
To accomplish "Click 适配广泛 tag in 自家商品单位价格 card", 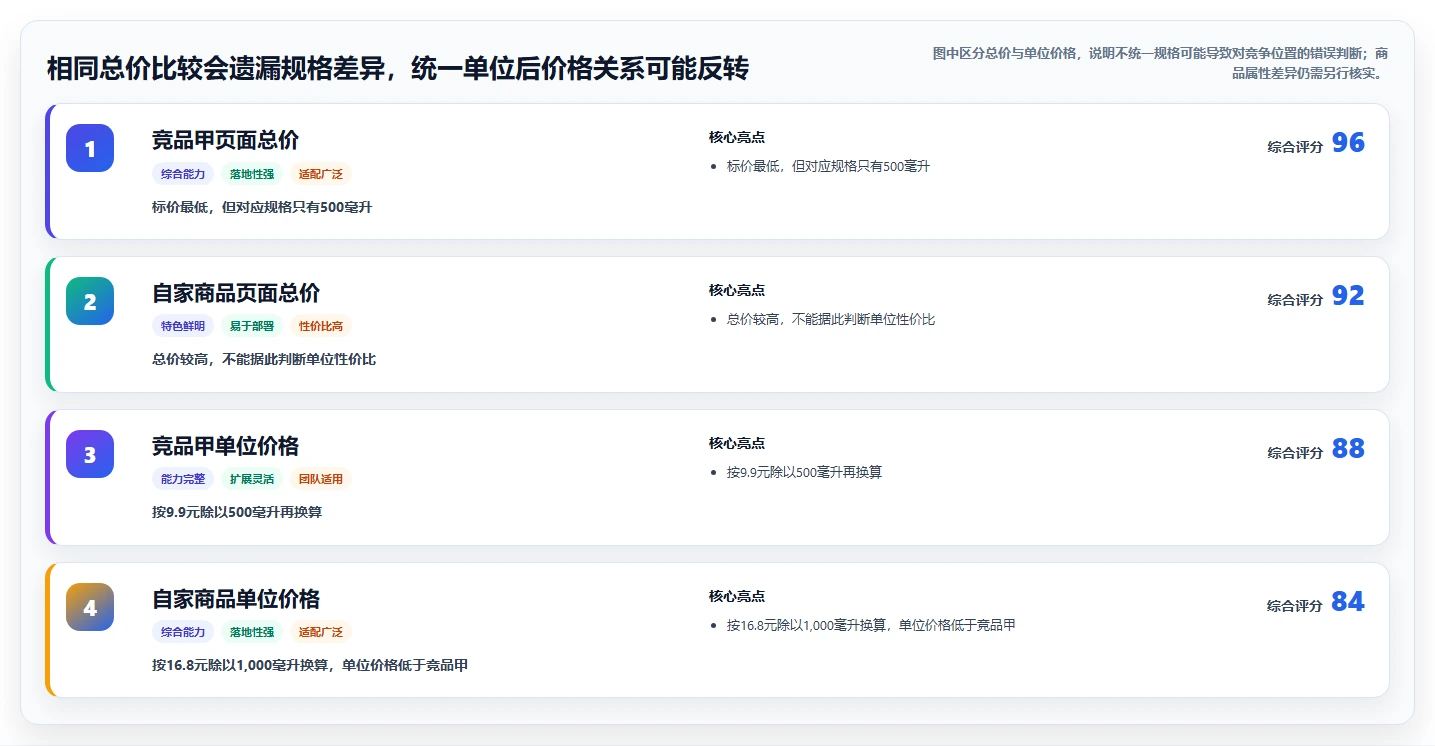I will tap(321, 632).
